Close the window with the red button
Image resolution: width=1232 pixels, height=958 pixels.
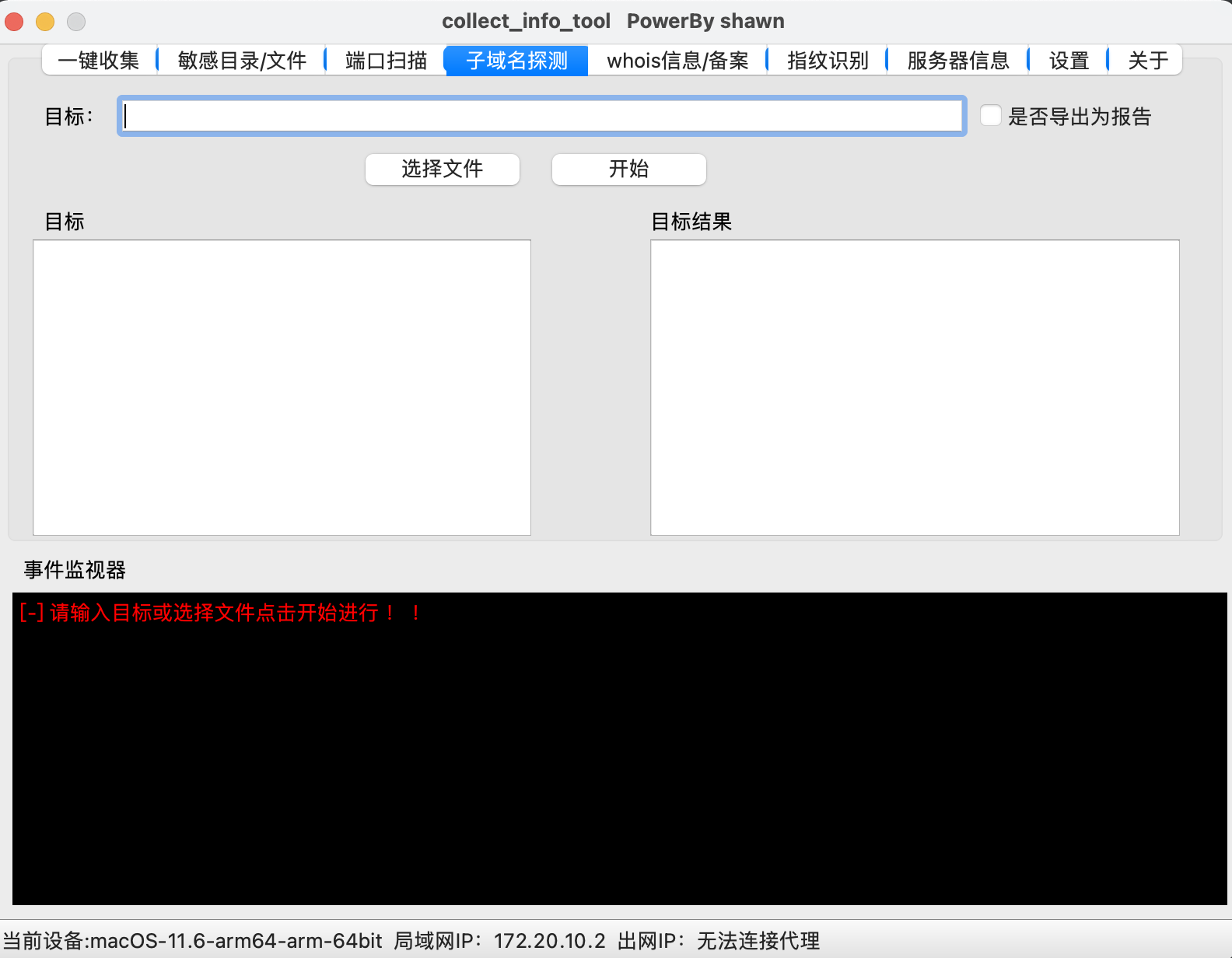coord(14,22)
